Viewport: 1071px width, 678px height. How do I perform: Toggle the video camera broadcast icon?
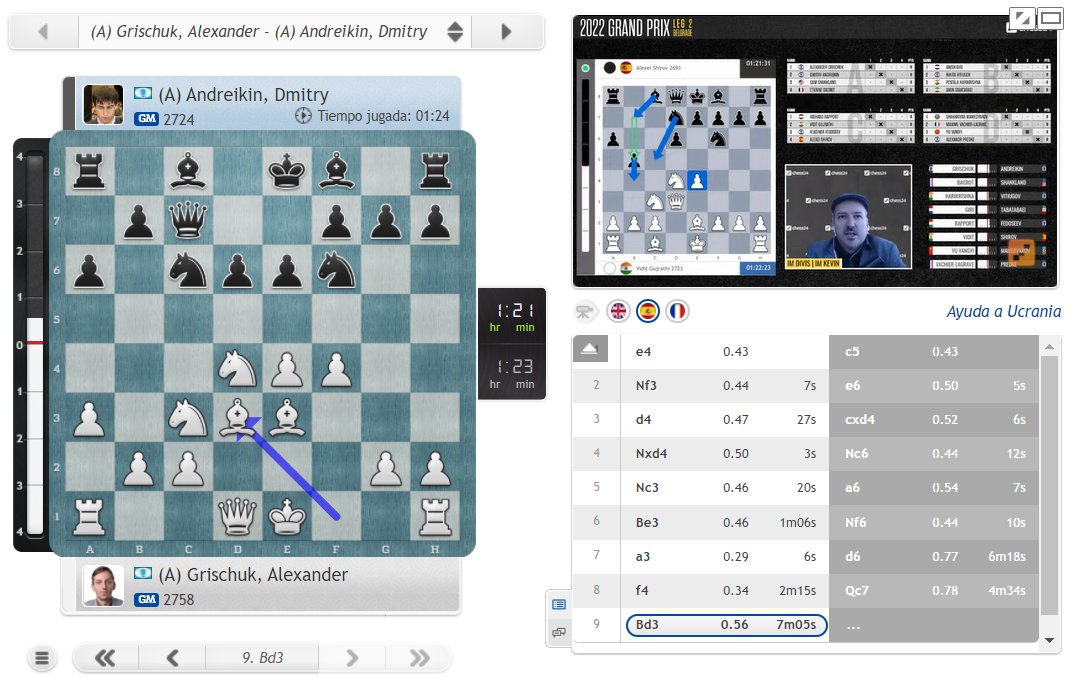coord(584,311)
